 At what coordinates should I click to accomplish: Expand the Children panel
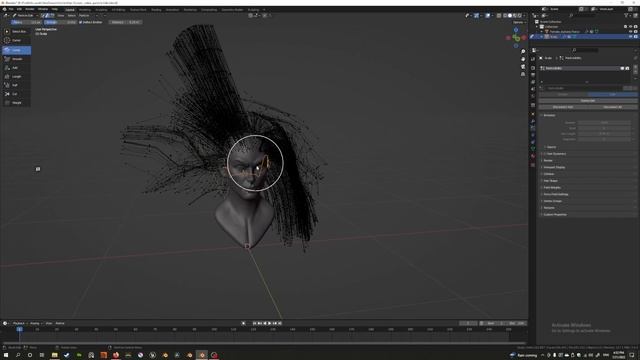tap(549, 174)
